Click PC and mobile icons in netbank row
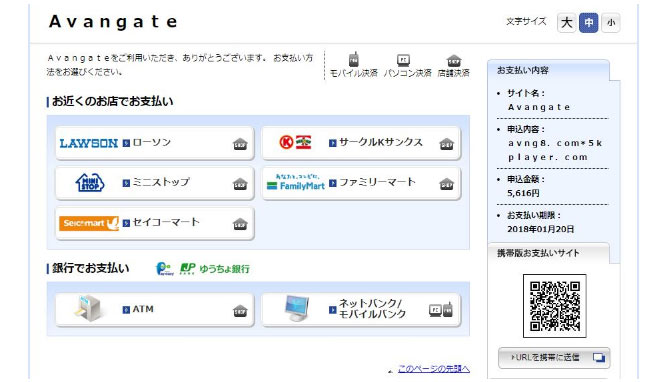This screenshot has height=382, width=671. click(x=441, y=309)
